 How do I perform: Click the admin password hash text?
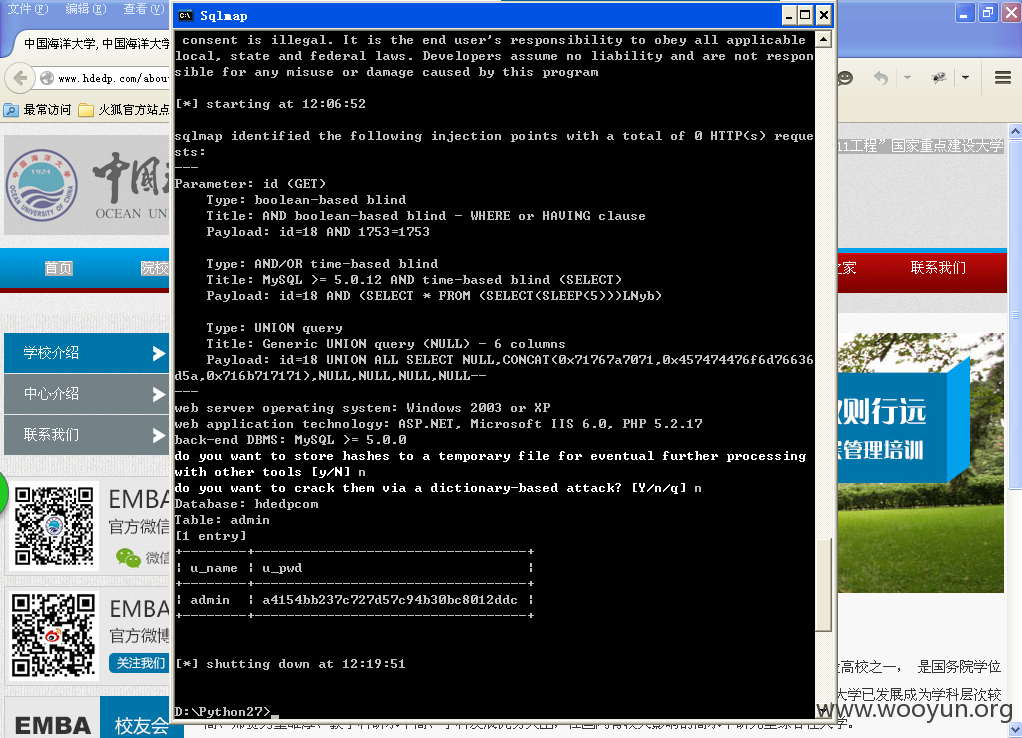coord(390,600)
